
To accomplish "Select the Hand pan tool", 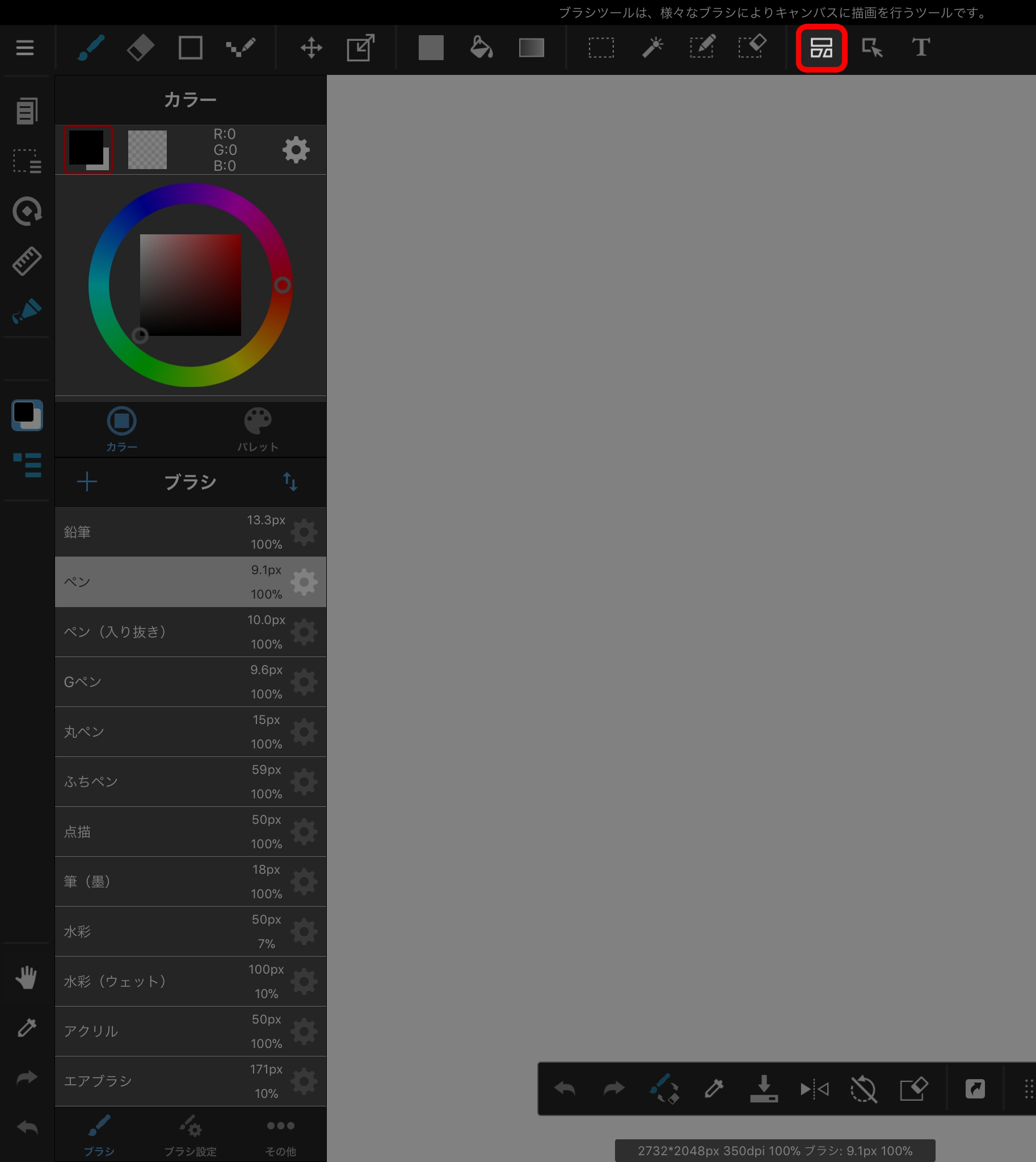I will point(26,978).
